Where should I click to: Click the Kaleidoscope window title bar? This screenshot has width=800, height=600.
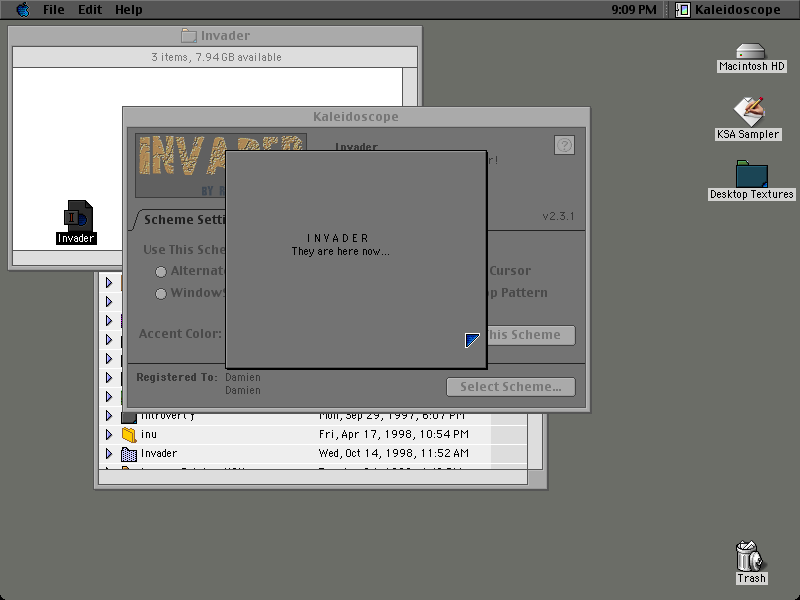pyautogui.click(x=356, y=117)
